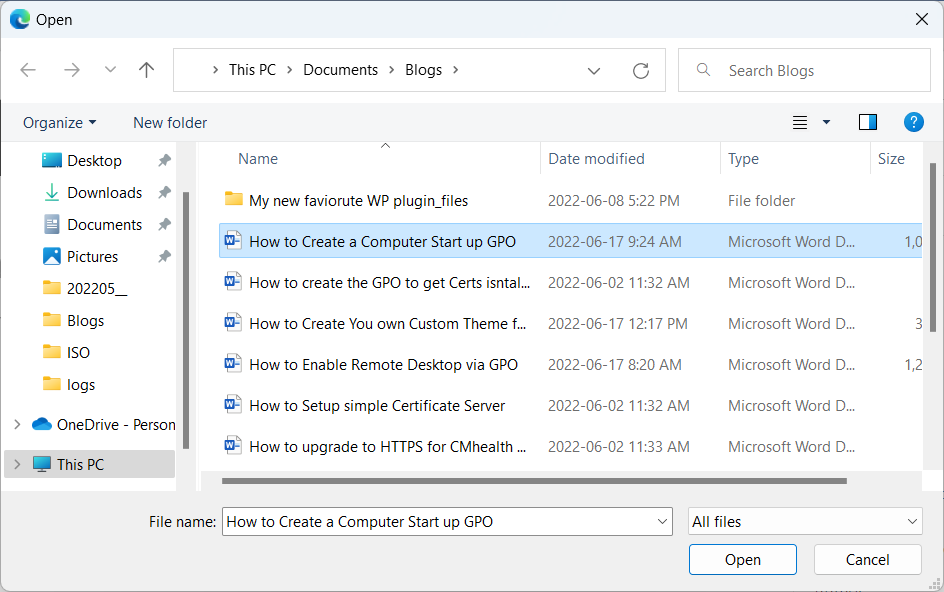Sort by the Date modified column header
Viewport: 944px width, 592px height.
[596, 159]
